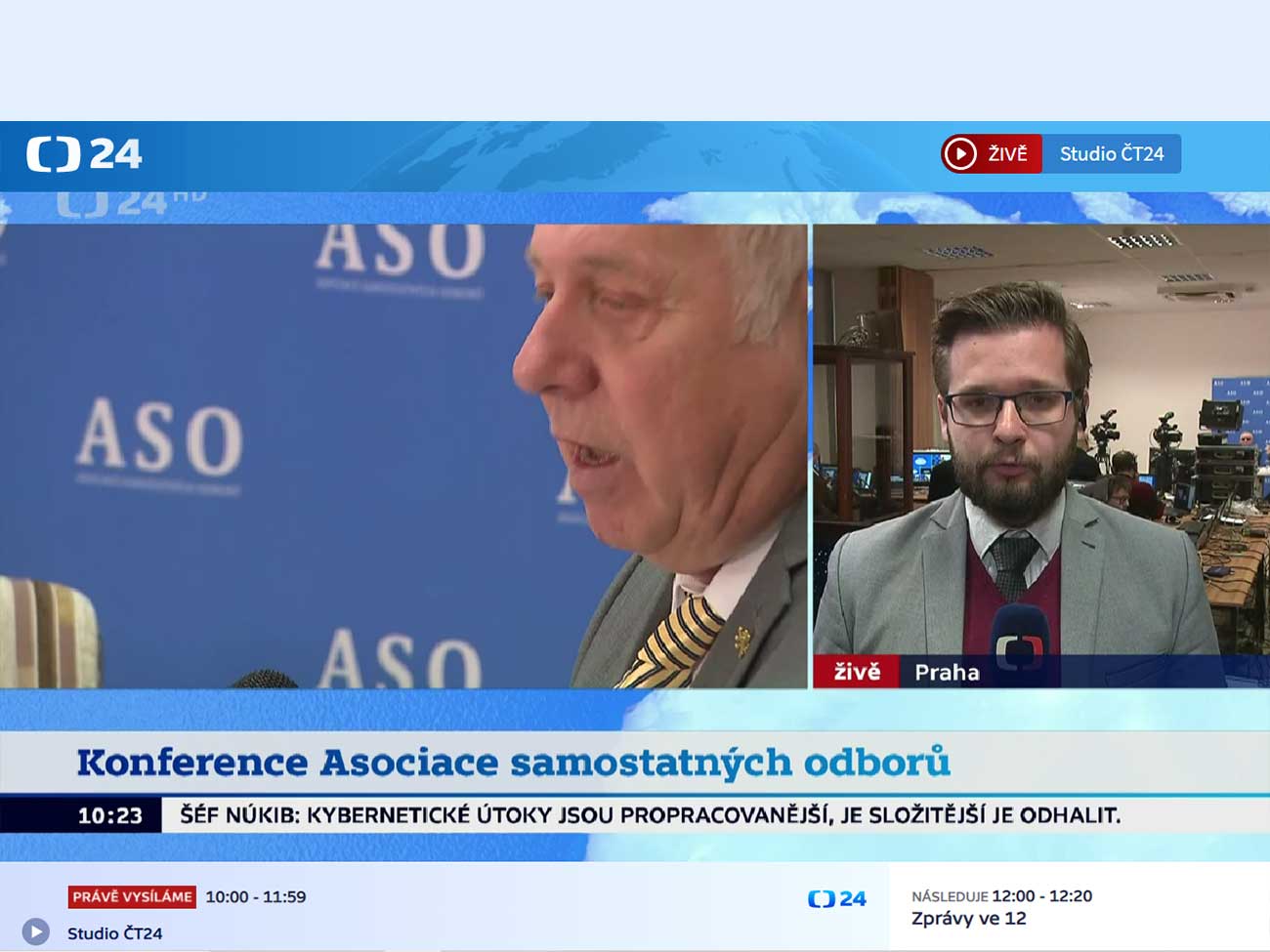Open the upcoming Zprávy ve 12 programme
Image resolution: width=1270 pixels, height=952 pixels.
point(968,919)
